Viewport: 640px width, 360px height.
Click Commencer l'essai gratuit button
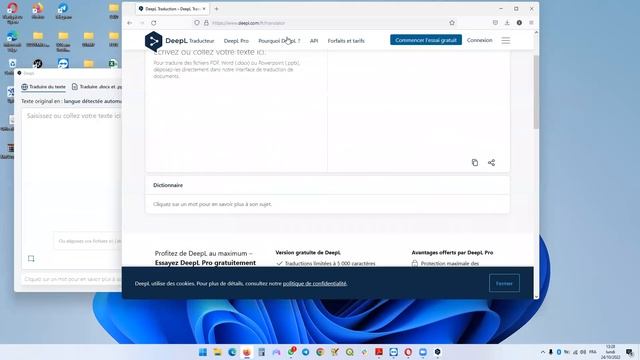coord(426,40)
